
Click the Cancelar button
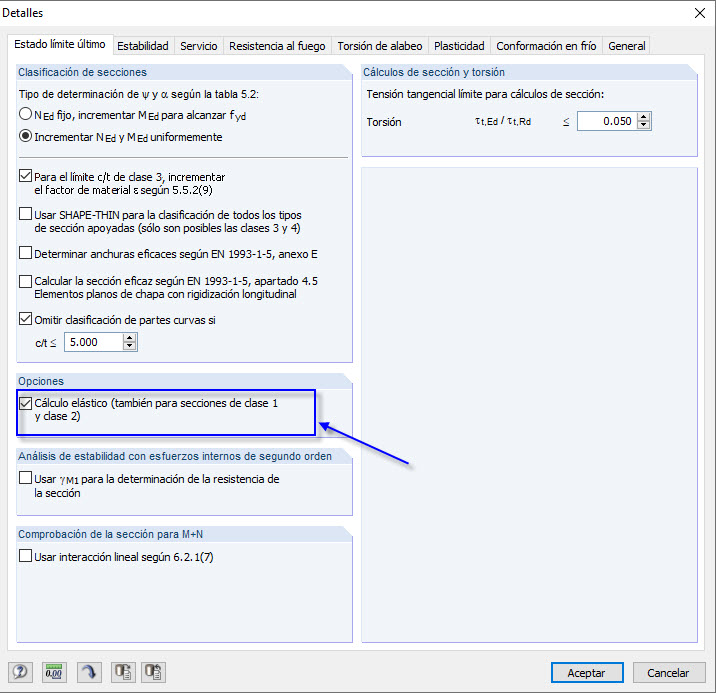click(669, 672)
